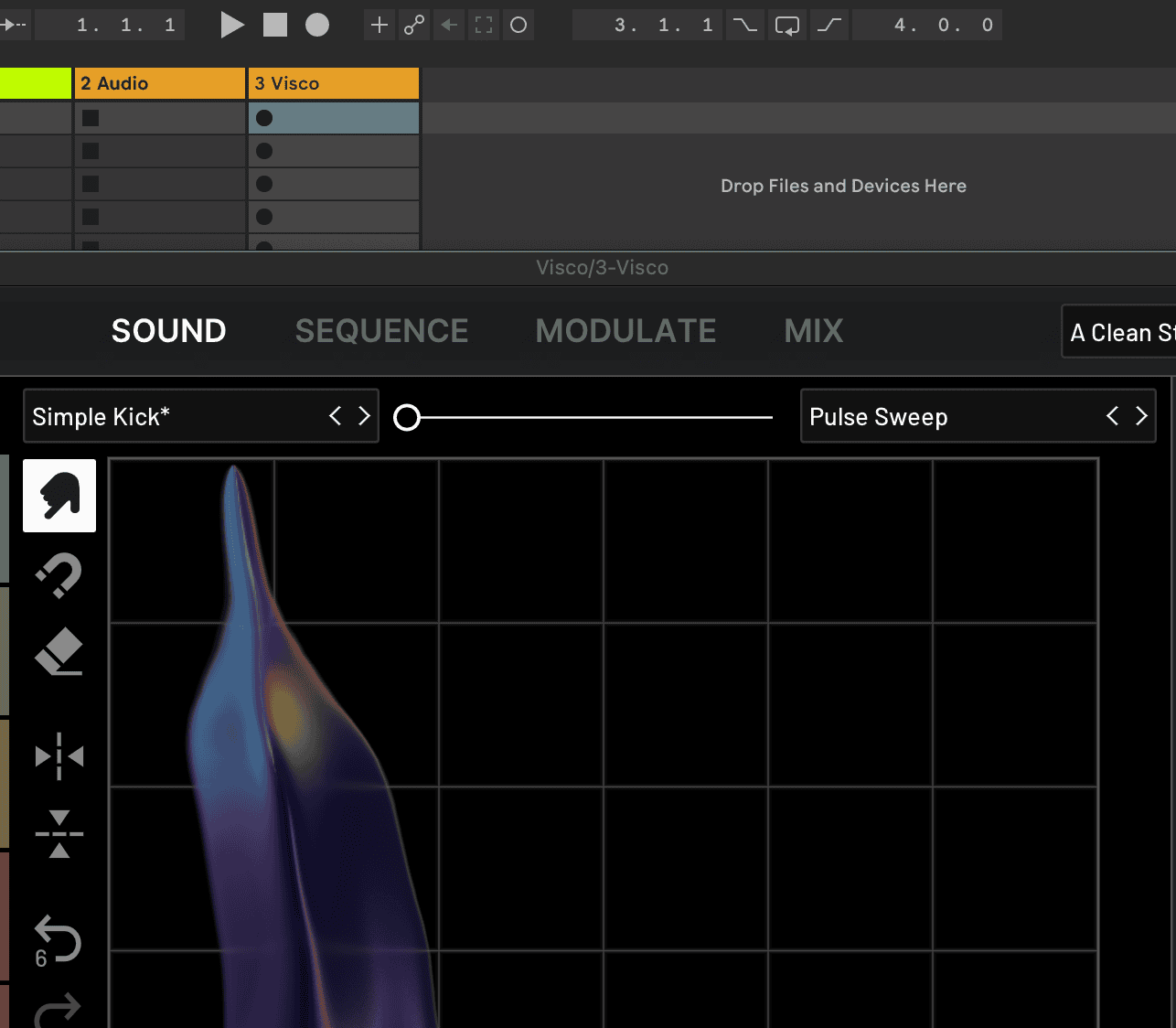1176x1028 pixels.
Task: Click the A Clean preset name button
Action: tap(1120, 332)
